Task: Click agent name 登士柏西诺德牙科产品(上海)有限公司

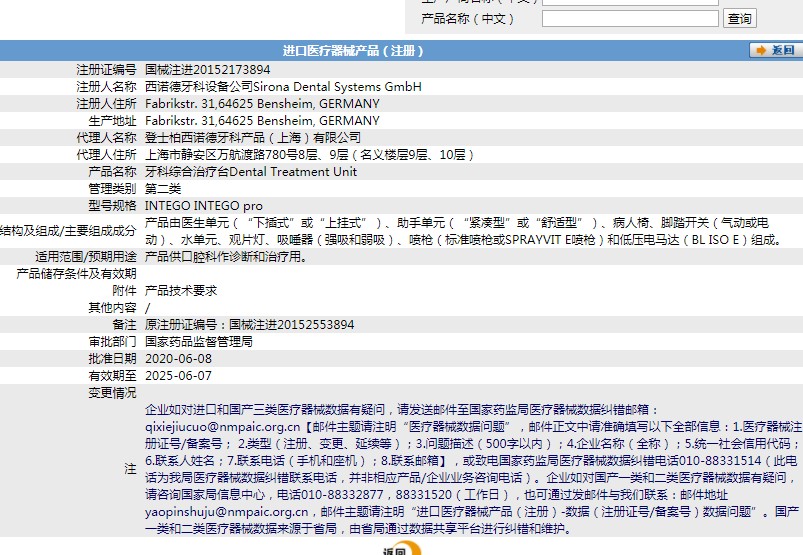Action: click(x=253, y=138)
